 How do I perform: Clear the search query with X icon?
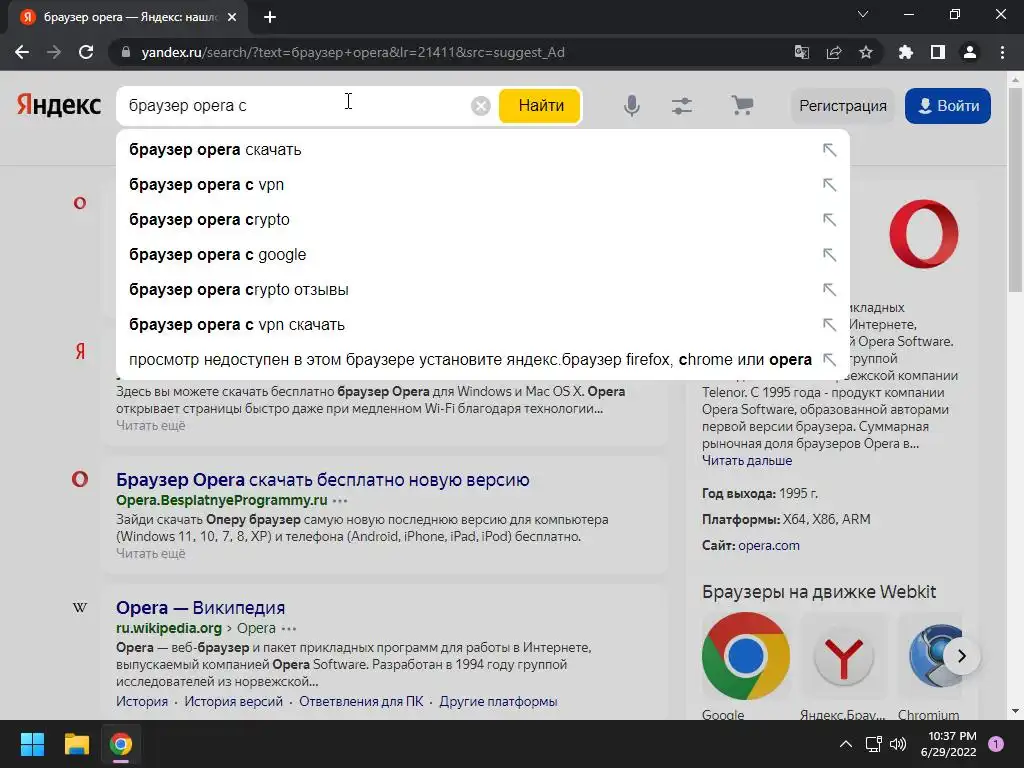pos(481,106)
